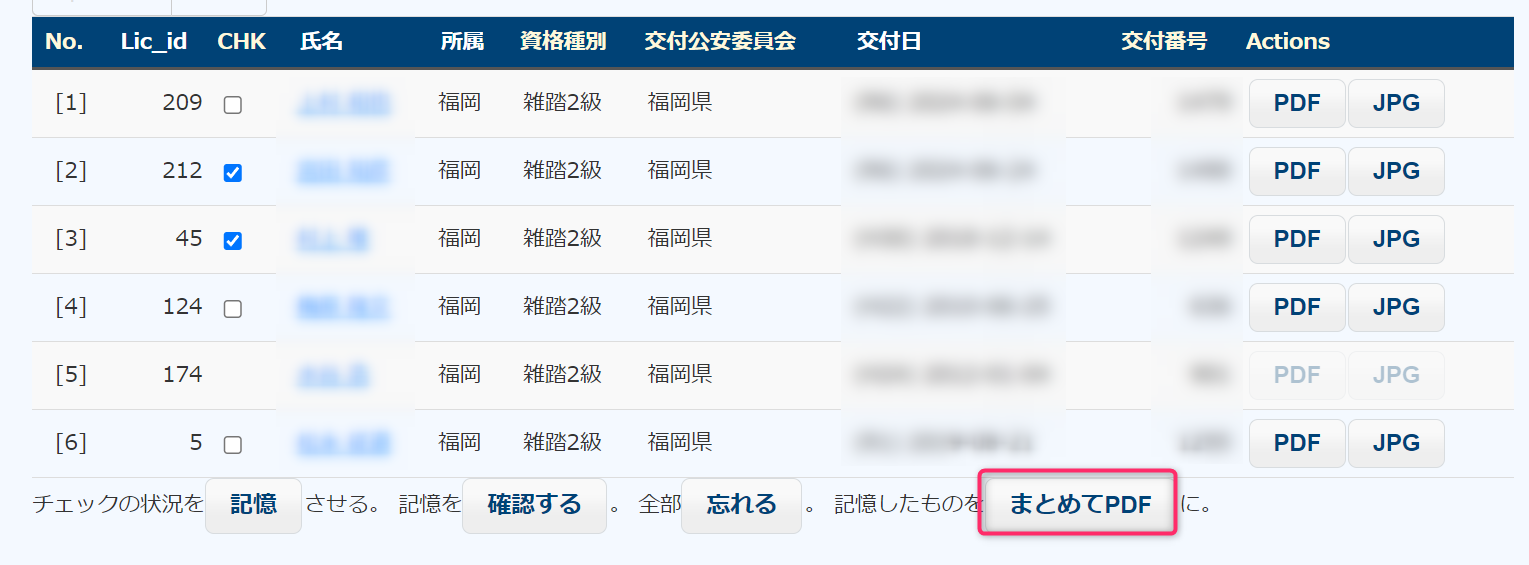The width and height of the screenshot is (1529, 565).
Task: Create PDF for Lic_id 124
Action: tap(1297, 307)
